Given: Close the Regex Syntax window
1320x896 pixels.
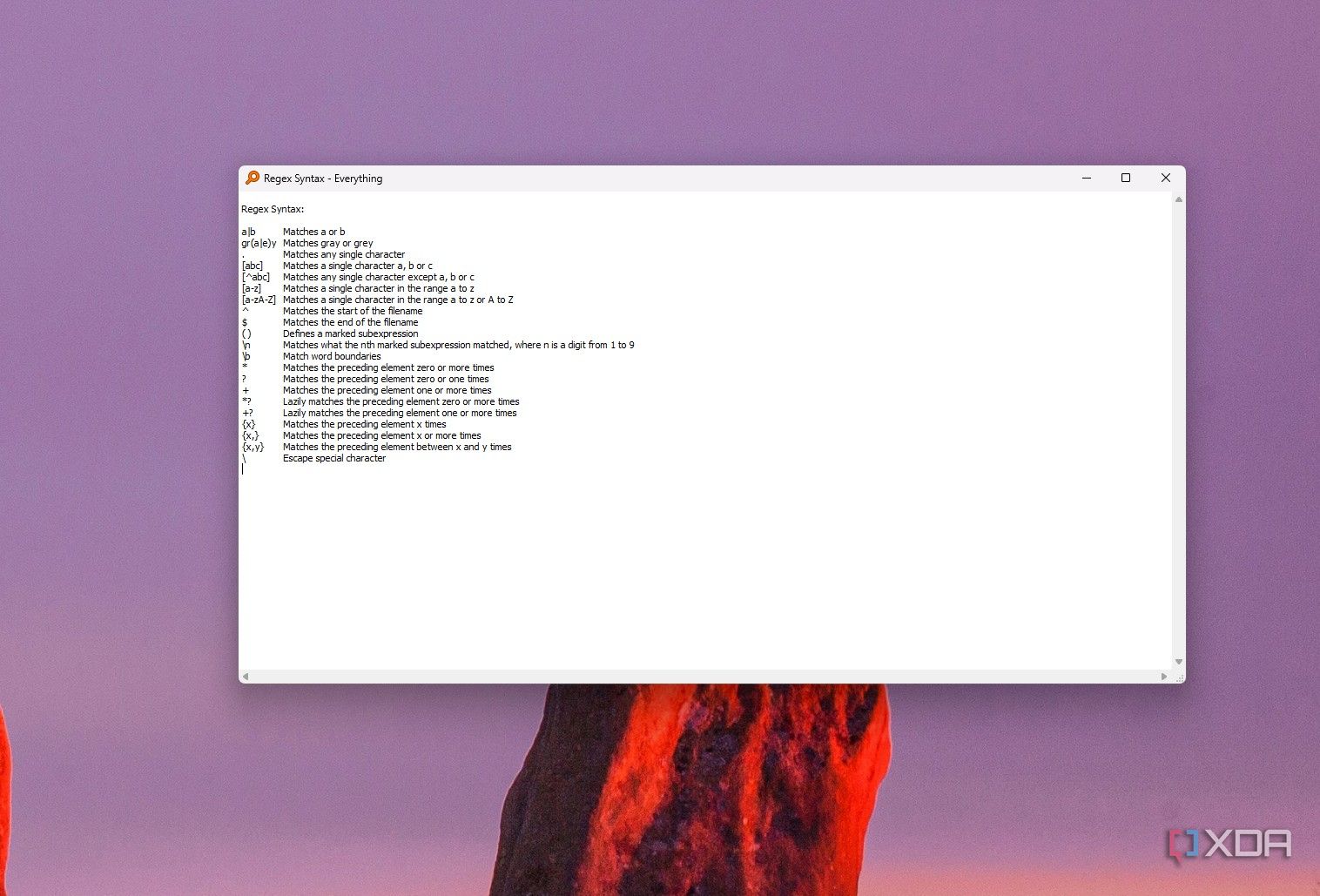Looking at the screenshot, I should coord(1166,178).
